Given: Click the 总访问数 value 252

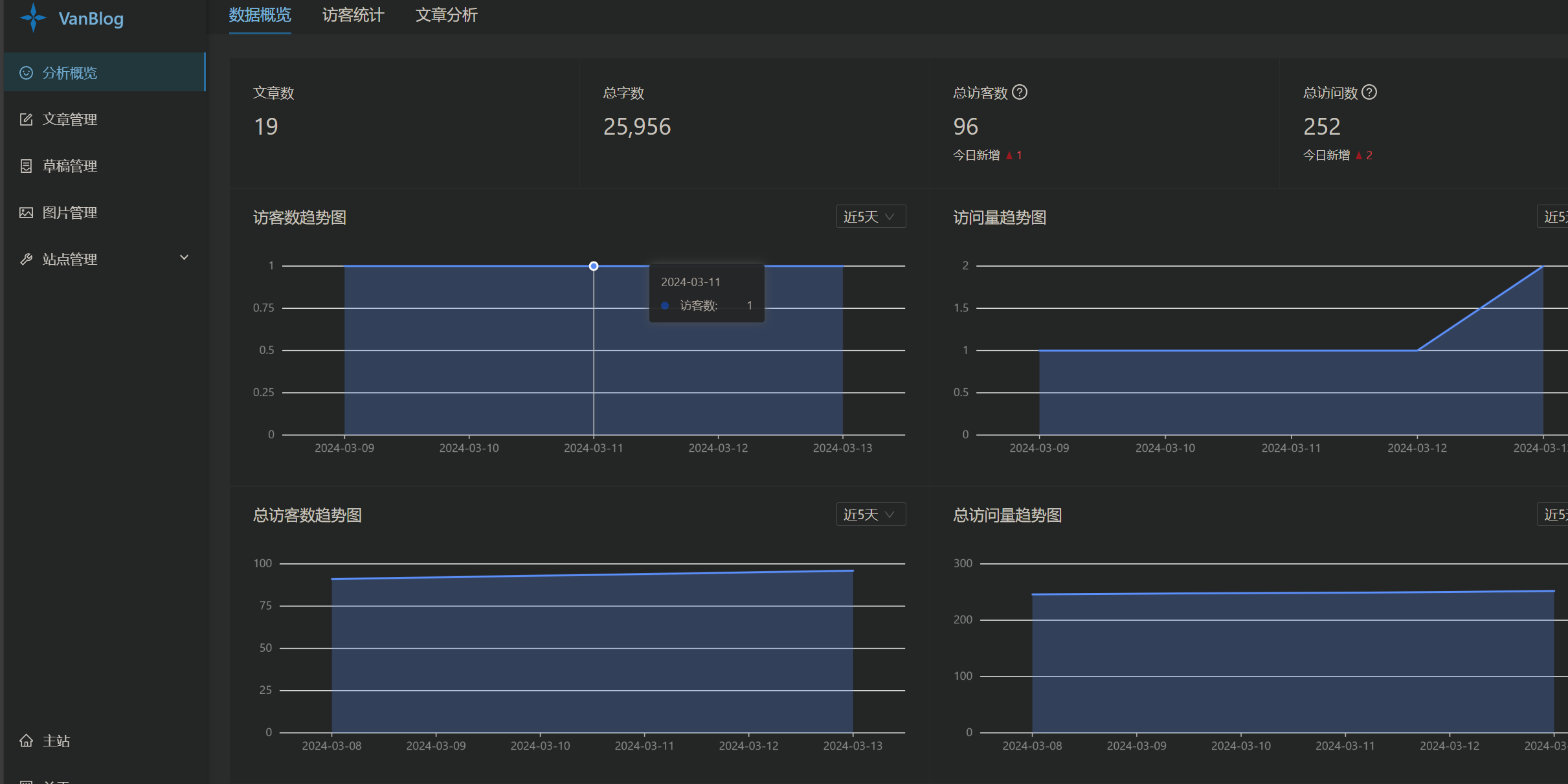Looking at the screenshot, I should (x=1322, y=126).
